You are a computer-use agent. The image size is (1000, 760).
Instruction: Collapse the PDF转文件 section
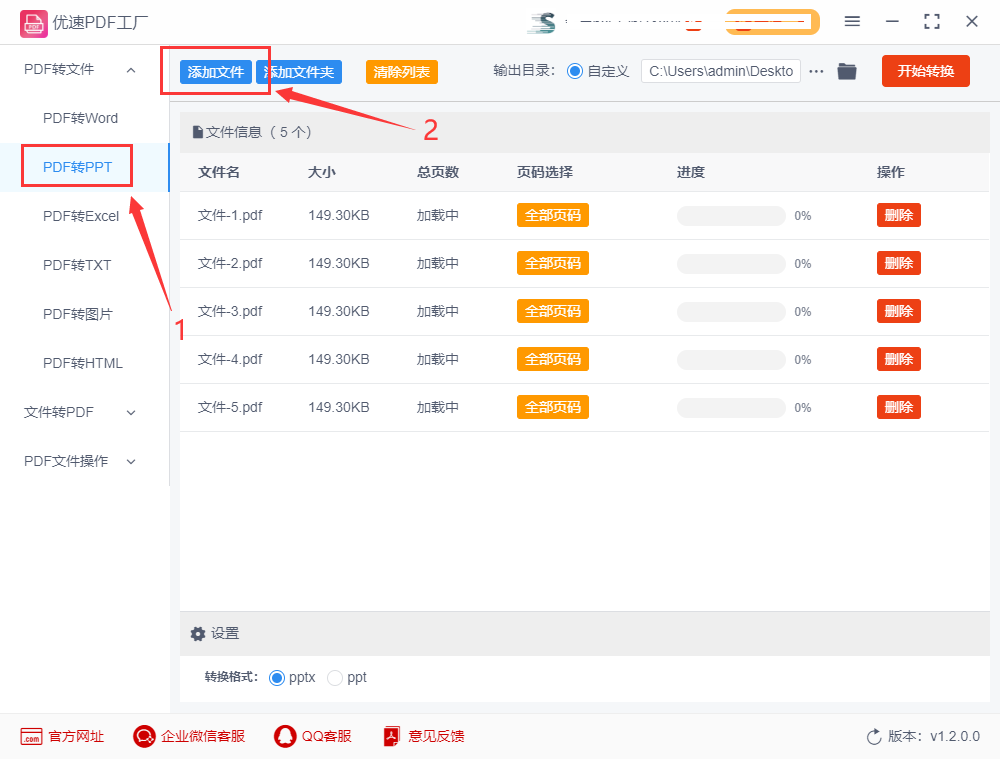pyautogui.click(x=131, y=70)
